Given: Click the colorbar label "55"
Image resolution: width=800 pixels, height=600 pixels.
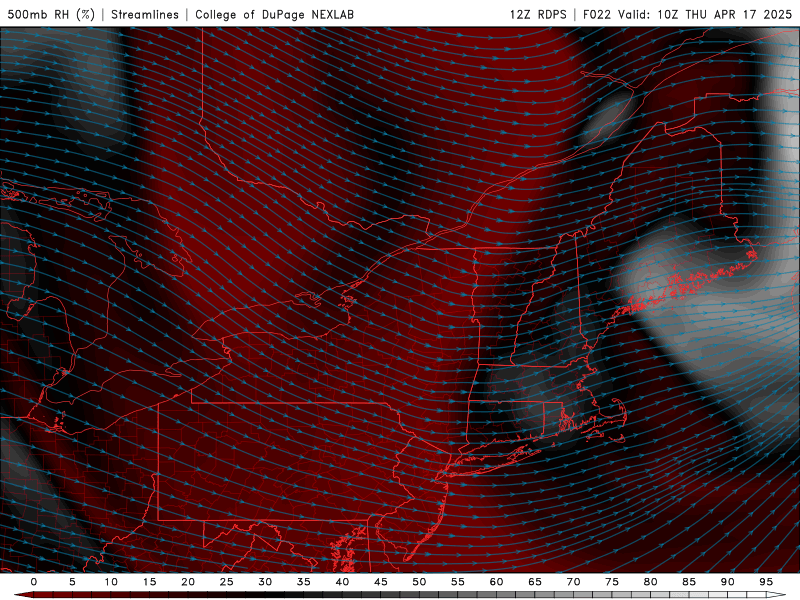Looking at the screenshot, I should tap(458, 582).
